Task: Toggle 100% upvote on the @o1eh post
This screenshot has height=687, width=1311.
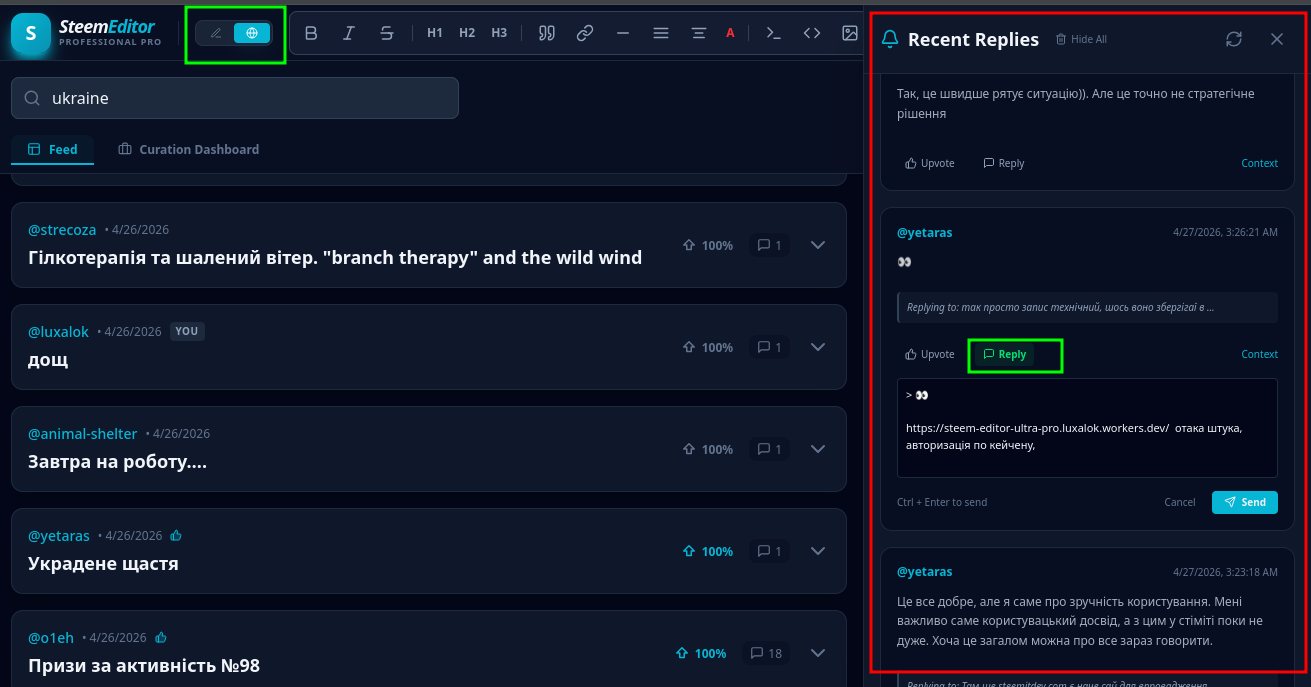Action: pyautogui.click(x=701, y=653)
